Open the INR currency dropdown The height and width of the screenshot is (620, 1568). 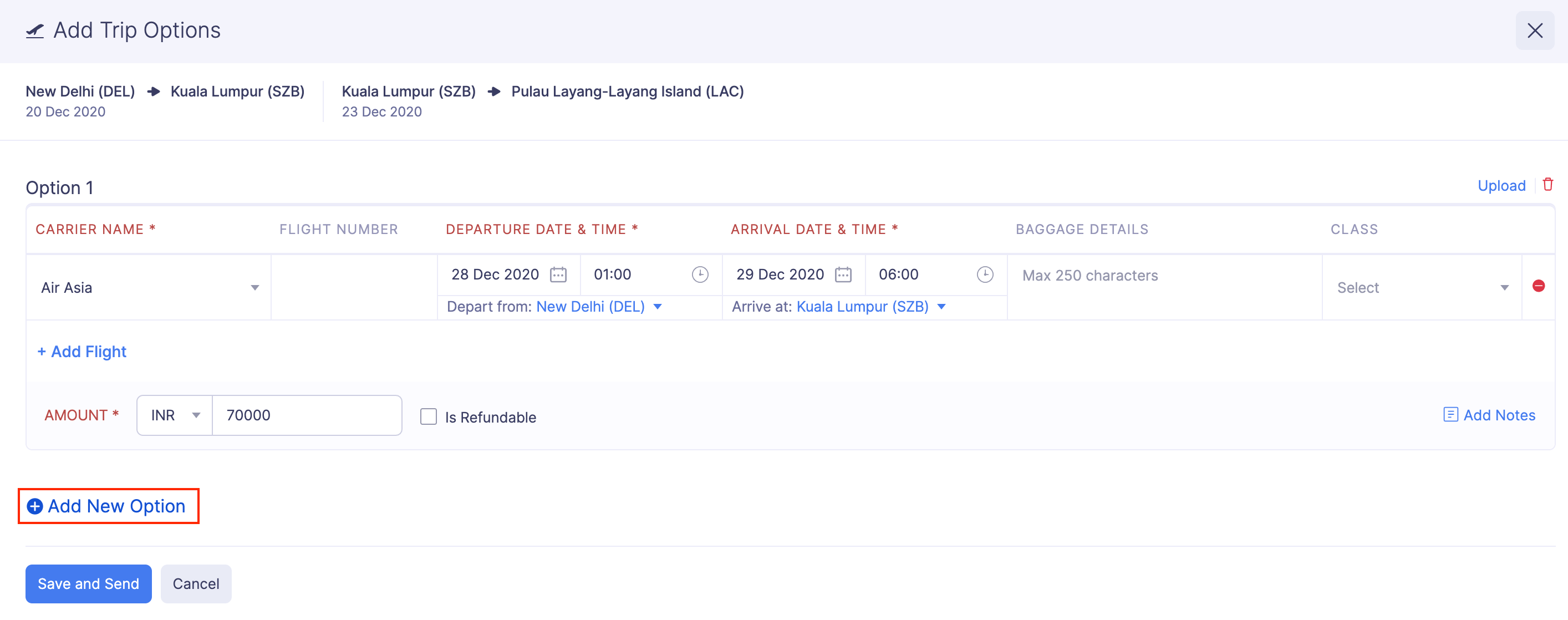[175, 415]
